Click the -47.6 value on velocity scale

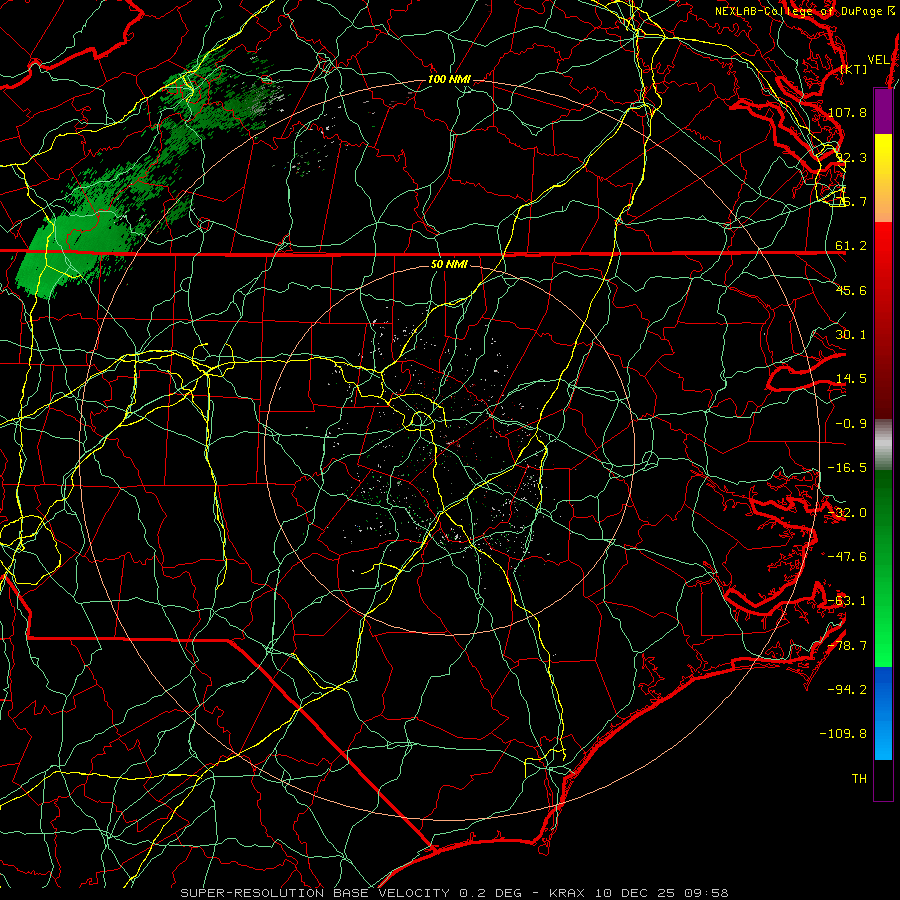[847, 557]
